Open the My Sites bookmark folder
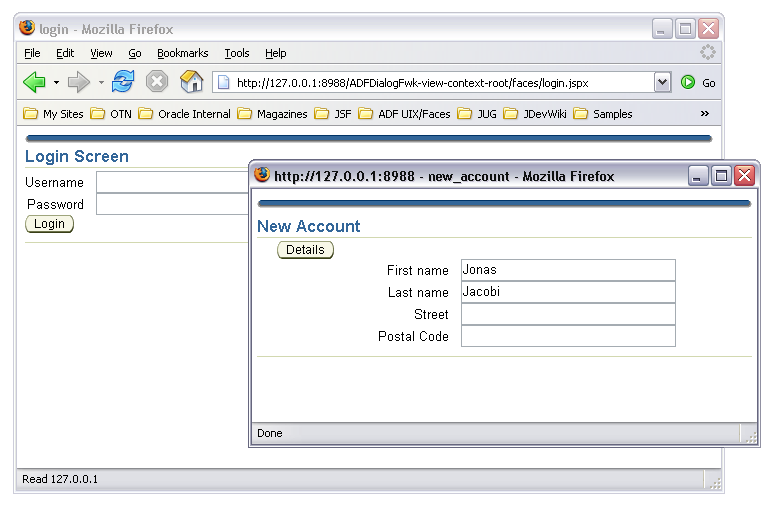 coord(53,114)
